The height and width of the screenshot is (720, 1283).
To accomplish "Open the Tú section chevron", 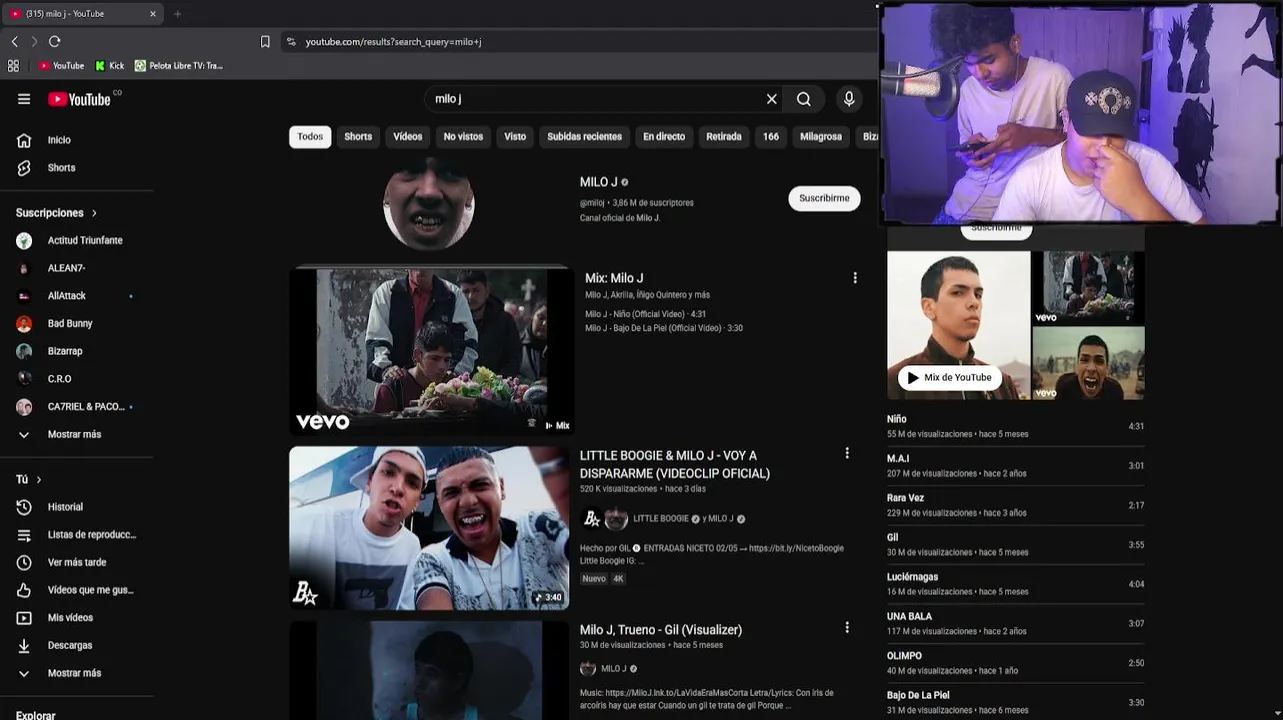I will tap(39, 480).
